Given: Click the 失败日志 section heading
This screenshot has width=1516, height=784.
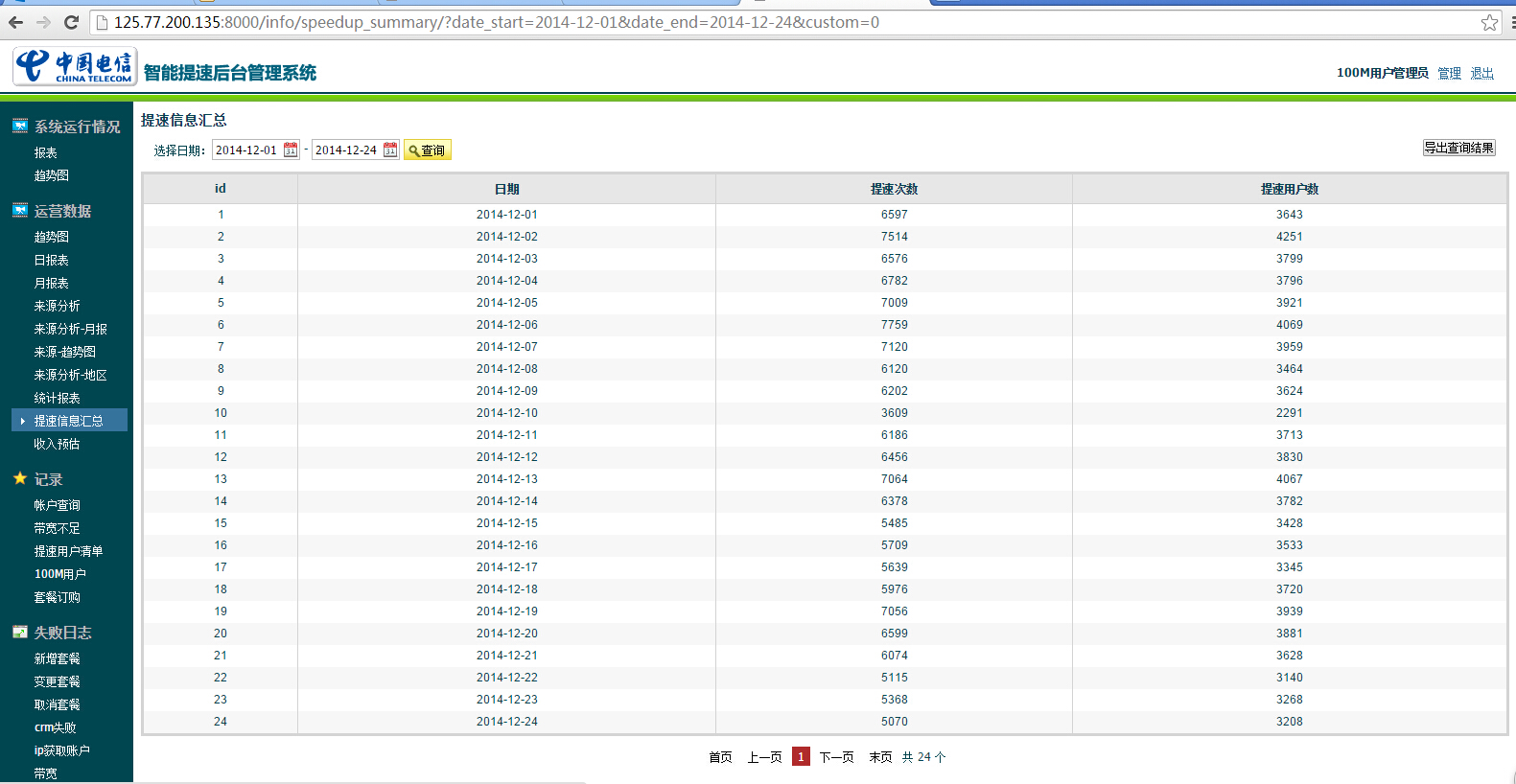Looking at the screenshot, I should [x=62, y=633].
